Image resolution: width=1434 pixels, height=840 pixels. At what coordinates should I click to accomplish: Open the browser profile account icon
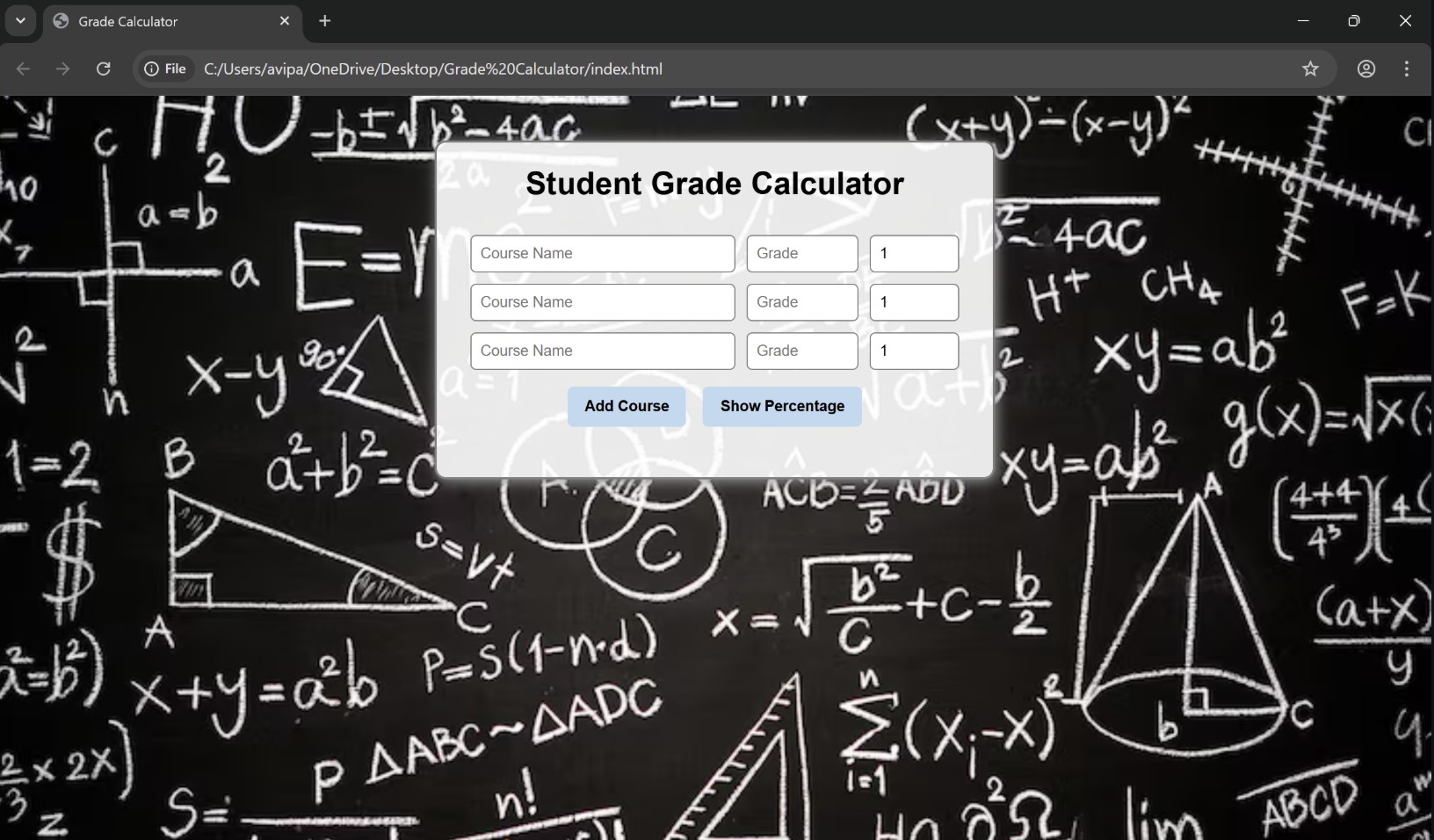(1366, 69)
